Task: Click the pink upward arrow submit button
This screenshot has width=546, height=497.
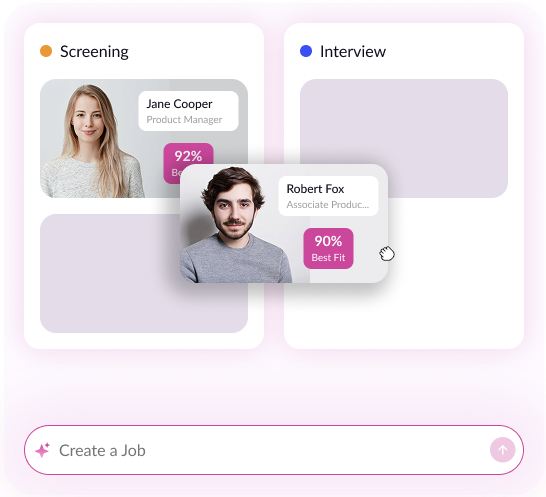Action: tap(502, 450)
